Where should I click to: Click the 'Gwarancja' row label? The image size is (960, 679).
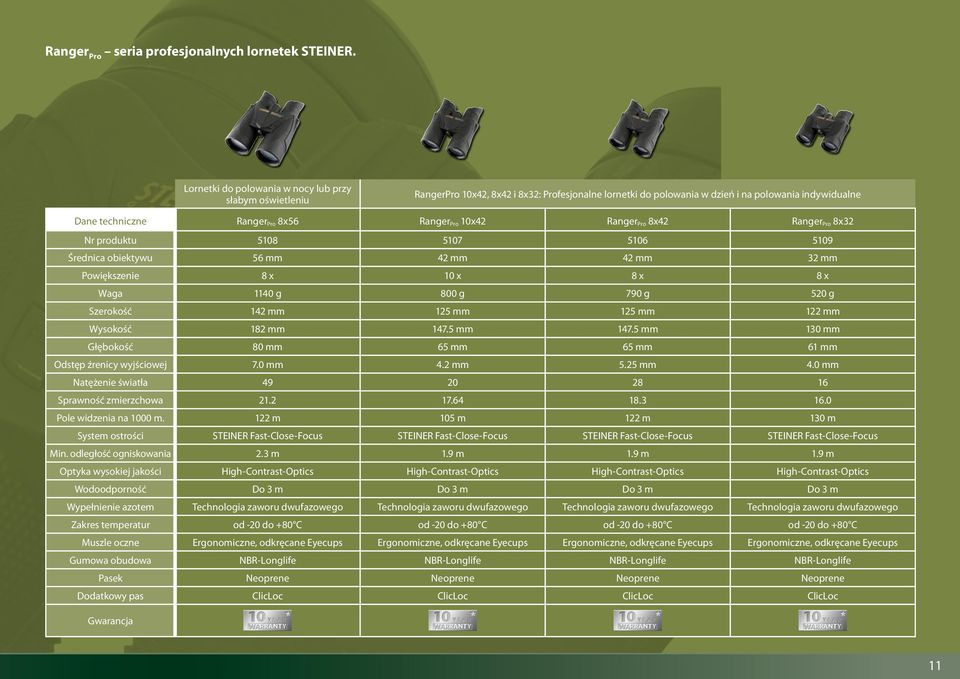point(110,620)
